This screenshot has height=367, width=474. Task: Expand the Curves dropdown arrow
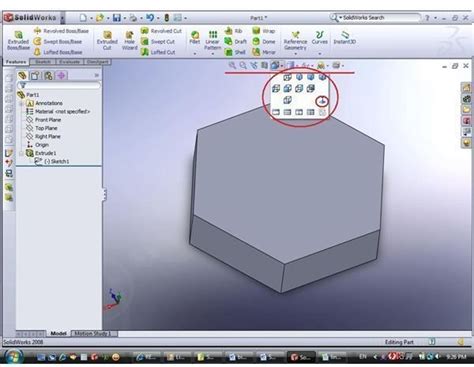[319, 53]
